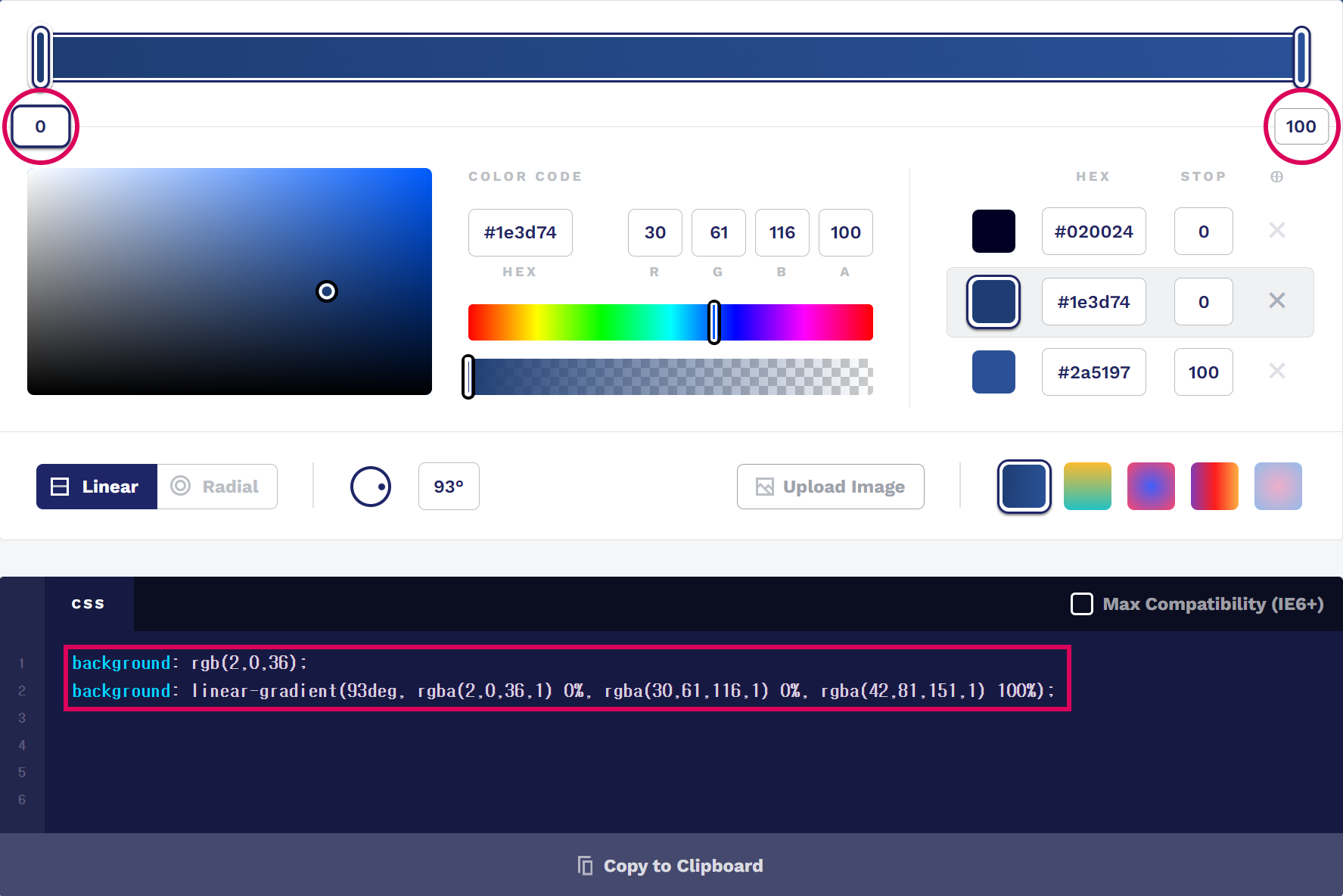Screen dimensions: 1343x896
Task: Edit the #1e3d74 hex field in stop list
Action: pos(1094,302)
